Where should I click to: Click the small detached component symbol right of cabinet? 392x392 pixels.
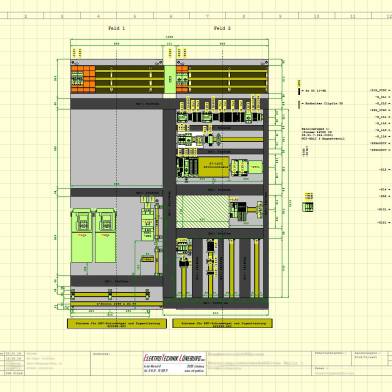tap(308, 202)
